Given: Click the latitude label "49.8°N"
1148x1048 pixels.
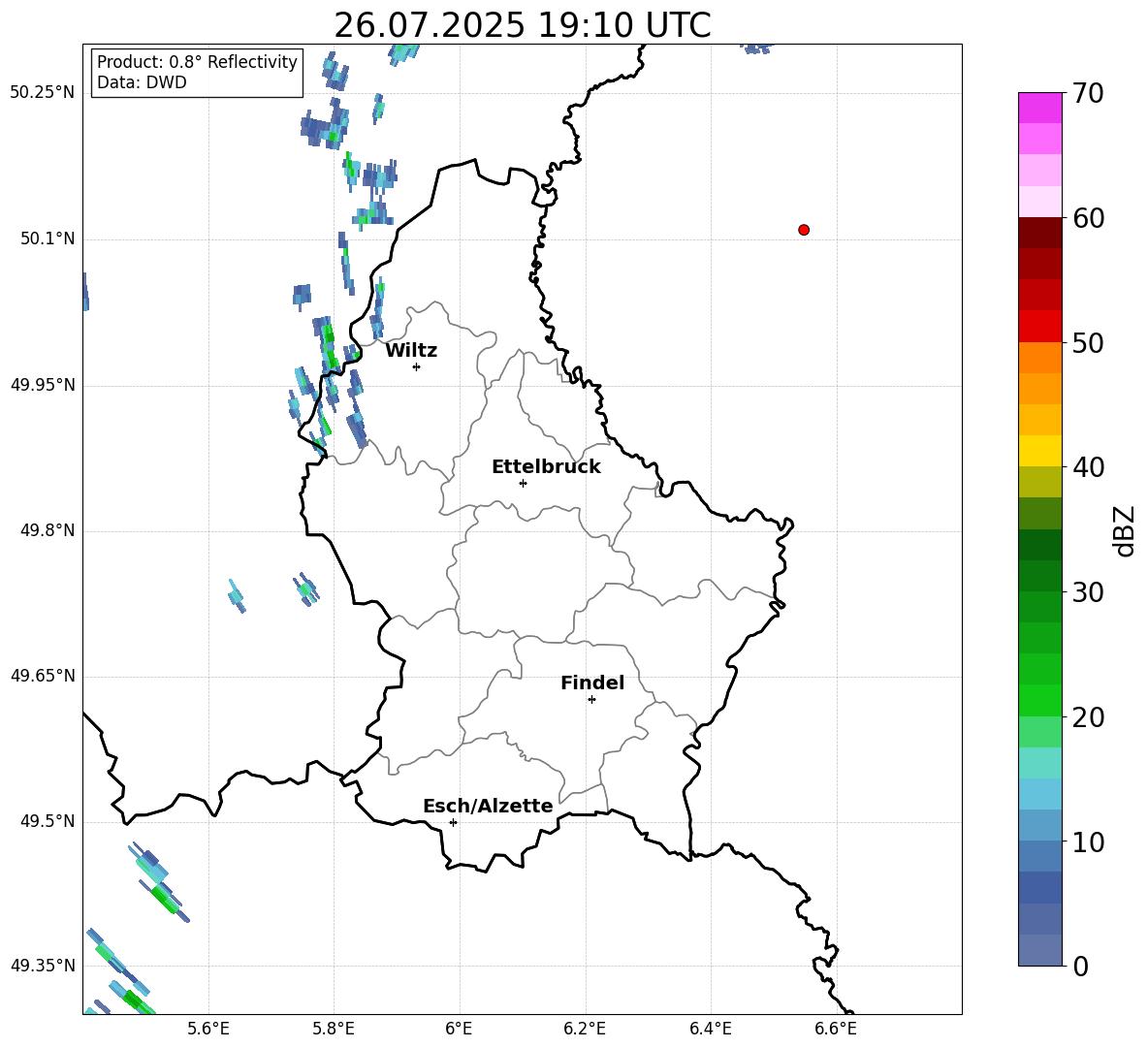Looking at the screenshot, I should pos(47,530).
